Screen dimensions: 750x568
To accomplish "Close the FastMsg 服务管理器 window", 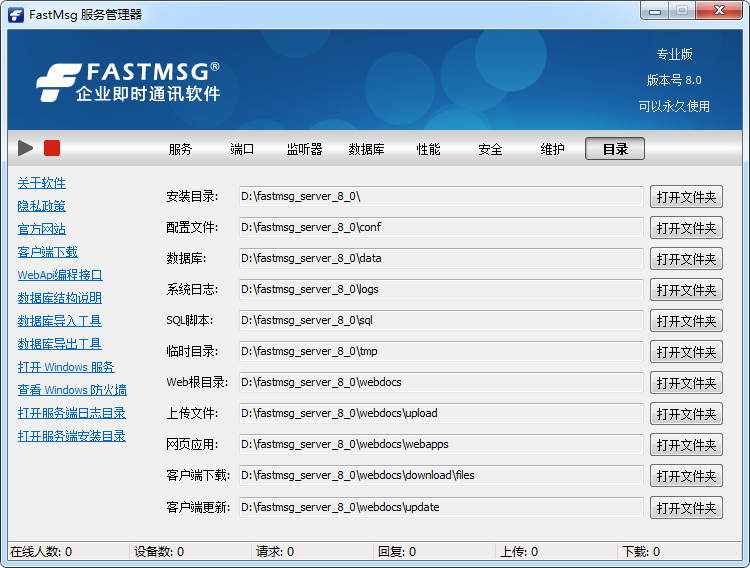I will 719,11.
